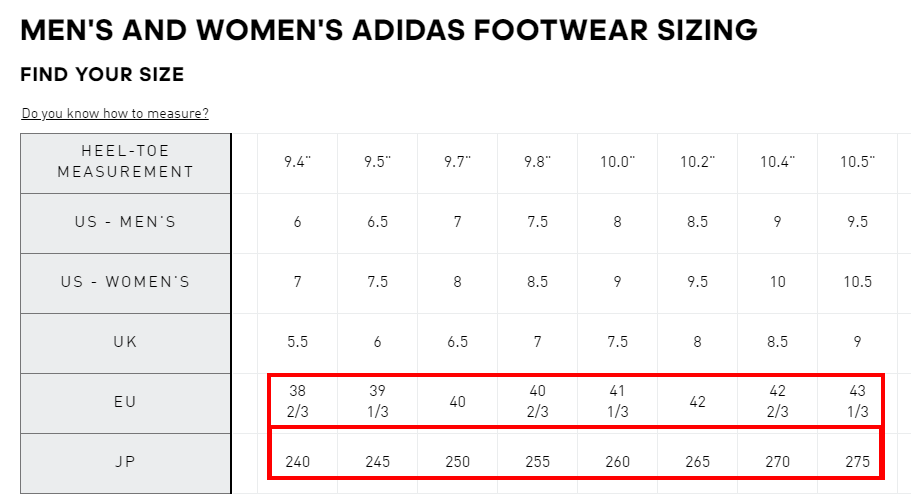Select the US - WOMEN'S row header

tap(125, 282)
